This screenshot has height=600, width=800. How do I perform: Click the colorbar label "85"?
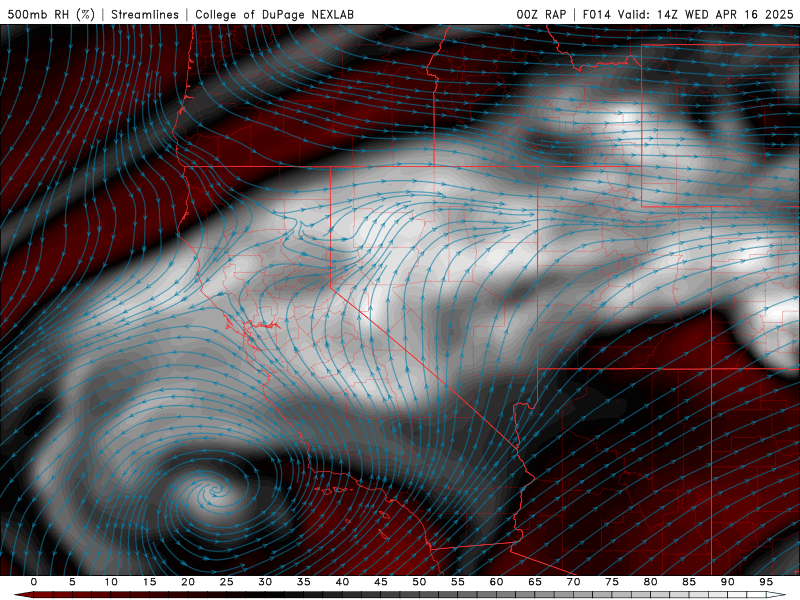coord(689,582)
